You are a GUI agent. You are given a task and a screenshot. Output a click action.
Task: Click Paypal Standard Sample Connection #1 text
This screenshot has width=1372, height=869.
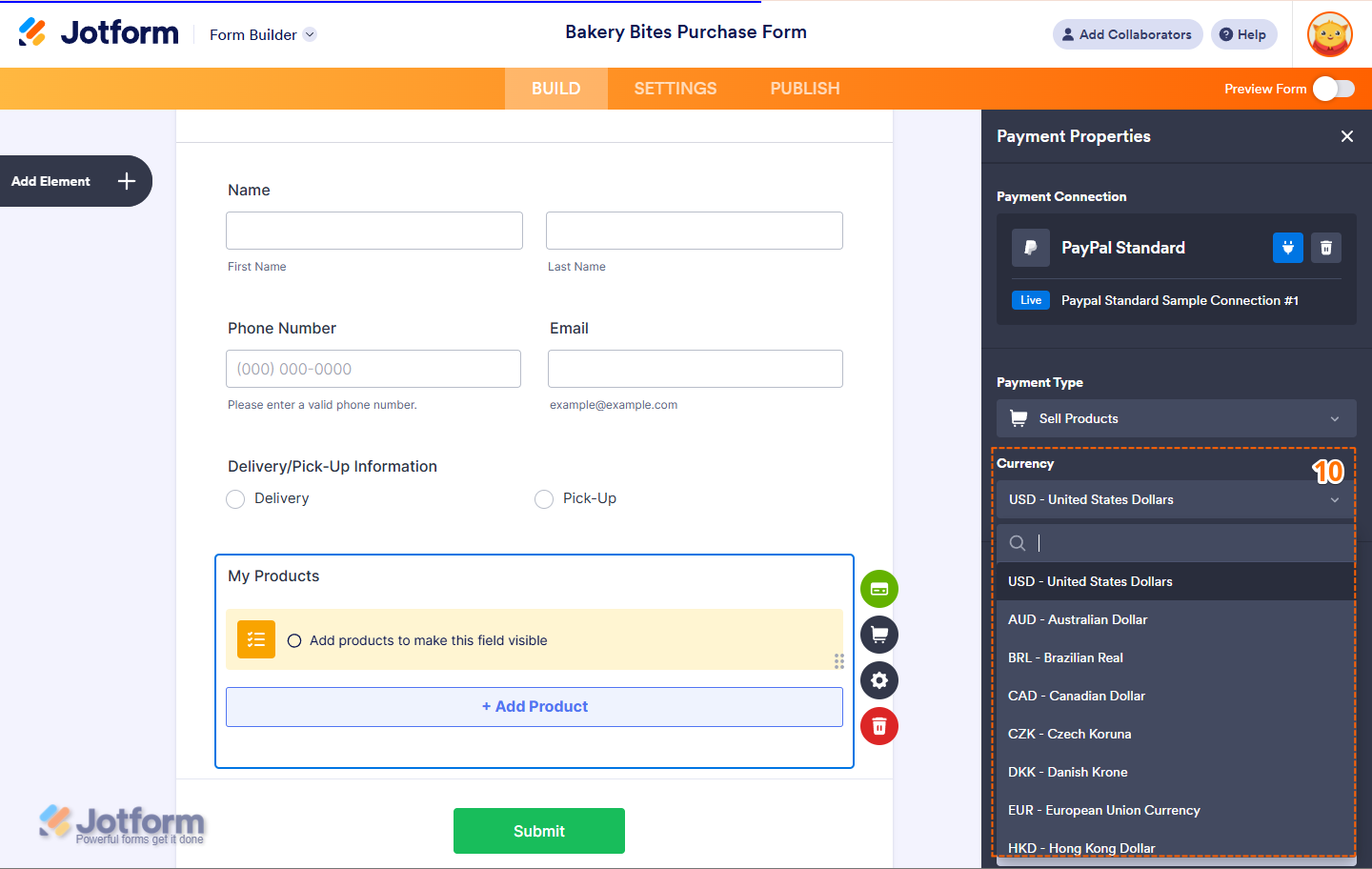(x=1180, y=300)
